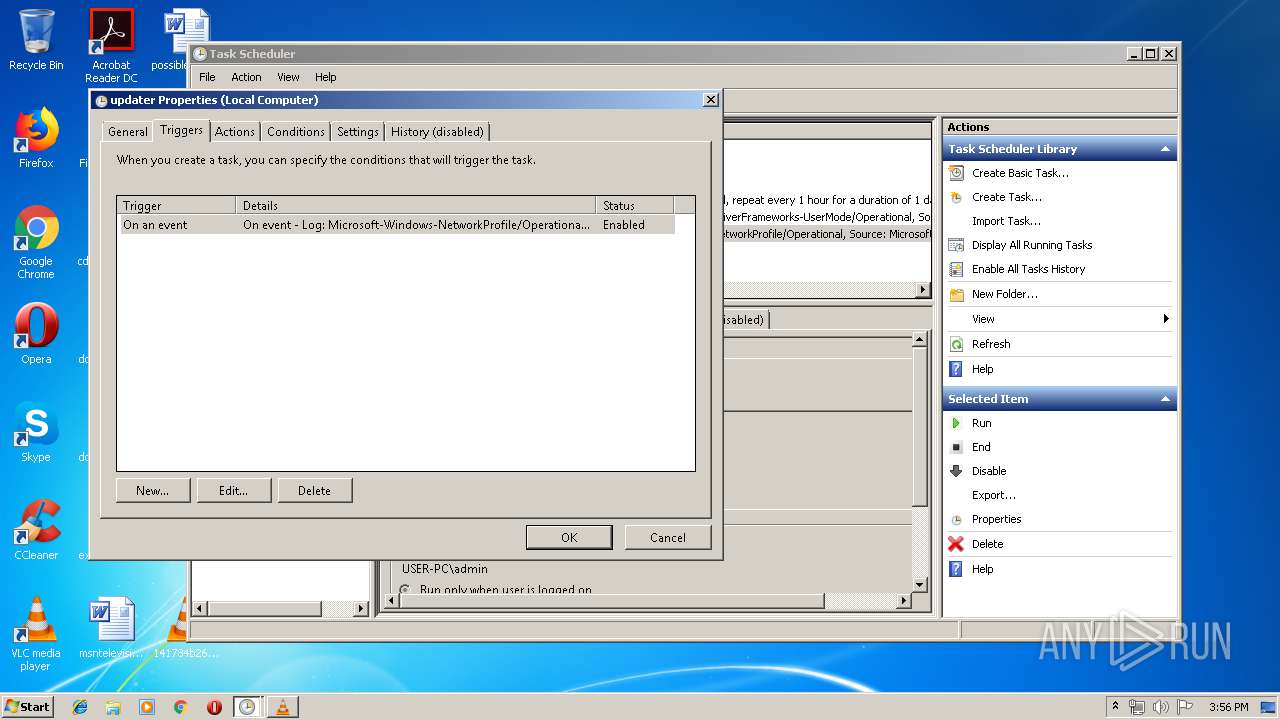This screenshot has height=720, width=1280.
Task: Click Opera icon in taskbar
Action: click(214, 707)
